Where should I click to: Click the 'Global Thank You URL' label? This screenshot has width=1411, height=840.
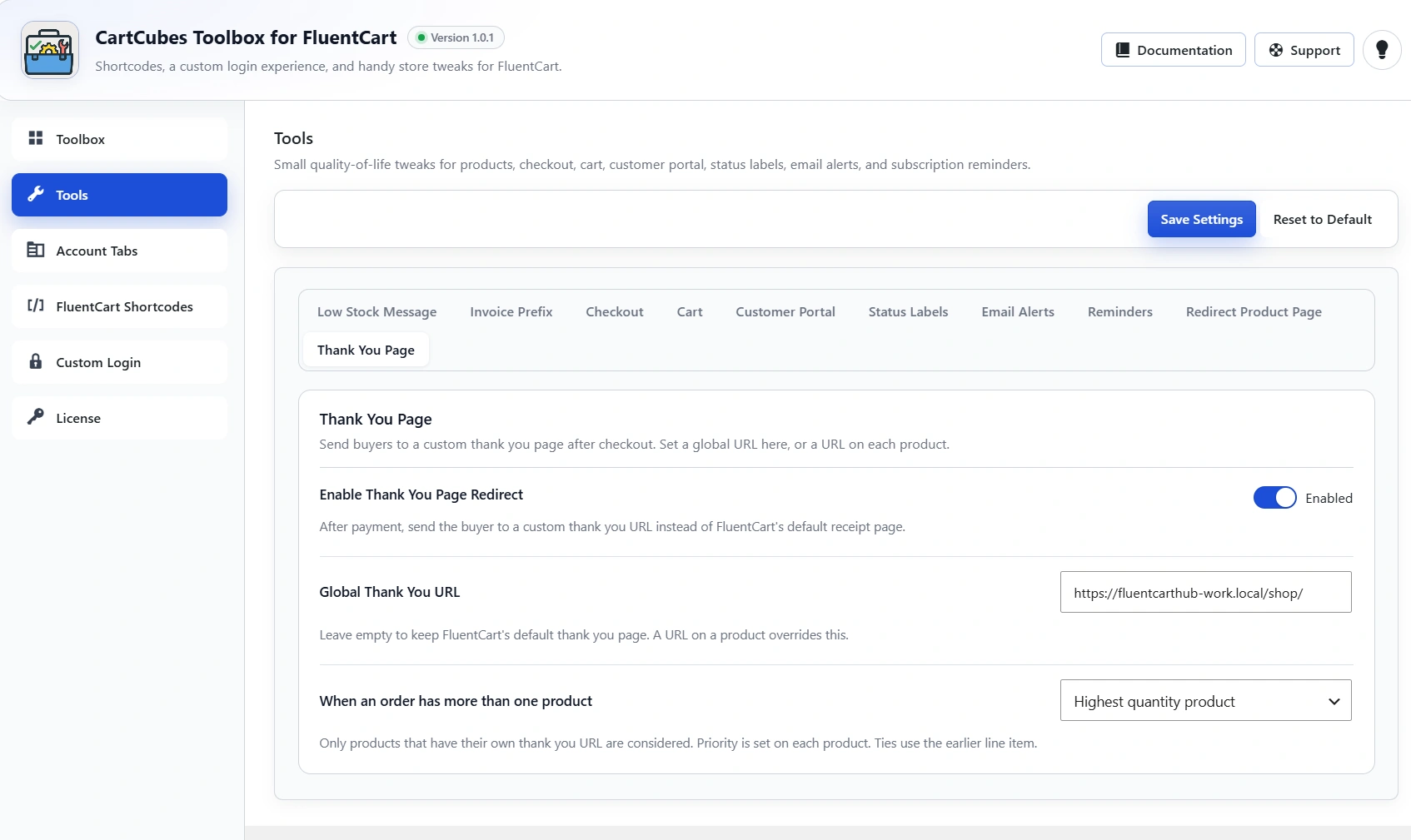390,592
